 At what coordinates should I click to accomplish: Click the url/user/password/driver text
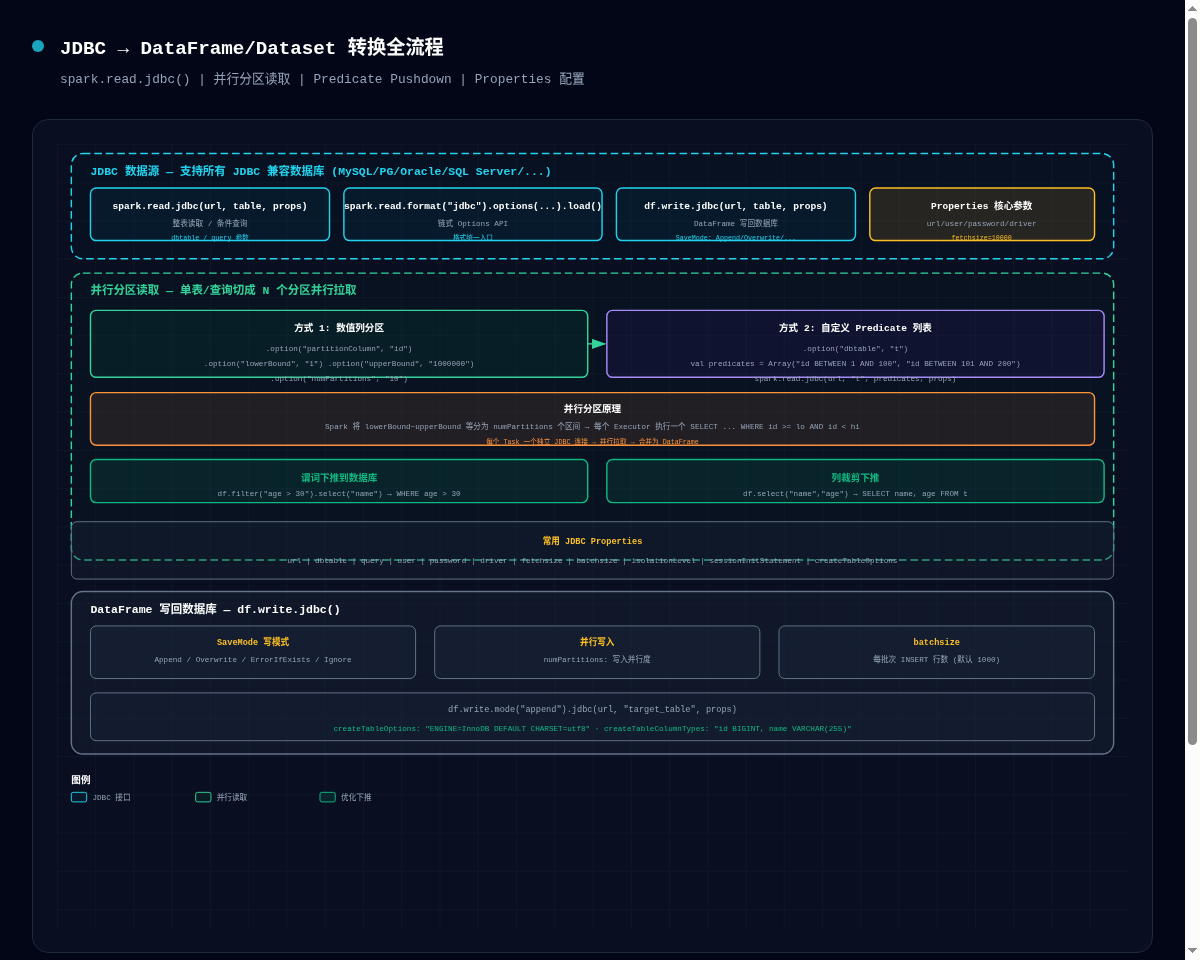982,224
